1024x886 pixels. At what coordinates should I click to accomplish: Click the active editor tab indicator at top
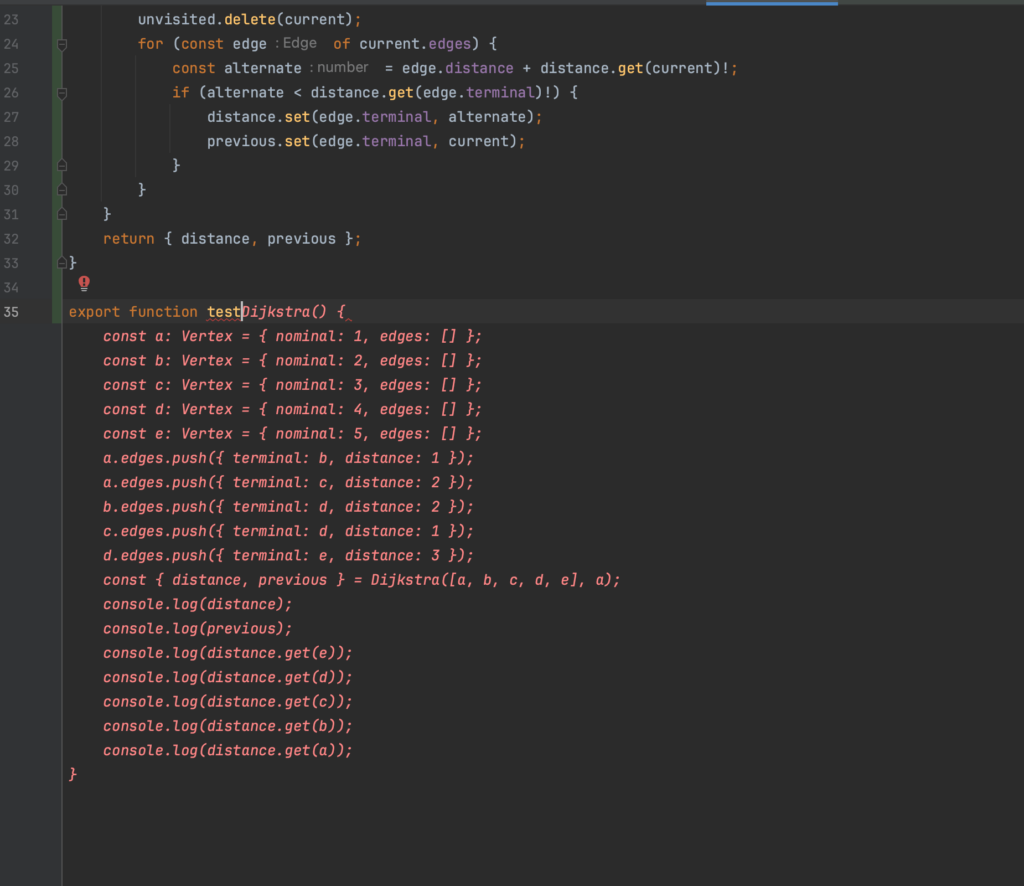[x=771, y=3]
